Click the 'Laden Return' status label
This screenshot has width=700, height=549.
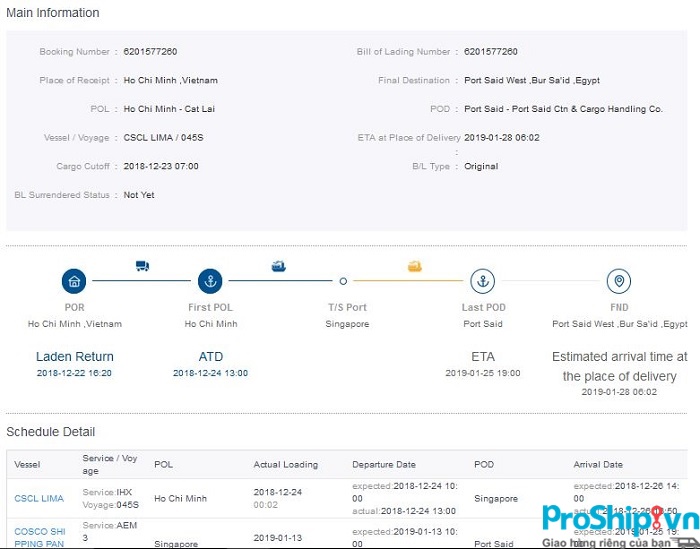click(75, 357)
